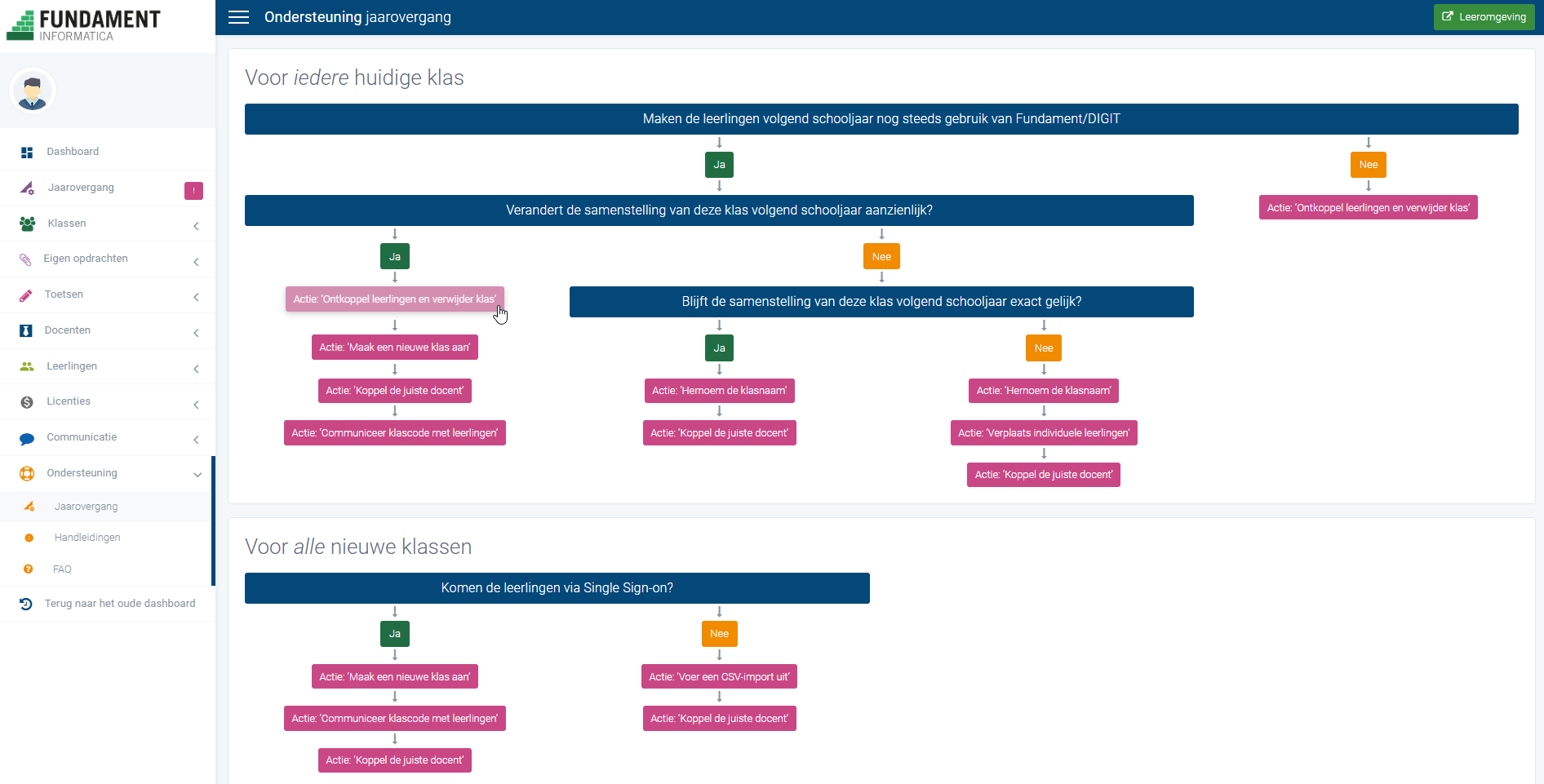This screenshot has height=784, width=1544.
Task: Open the Leeromgeving button
Action: point(1484,17)
